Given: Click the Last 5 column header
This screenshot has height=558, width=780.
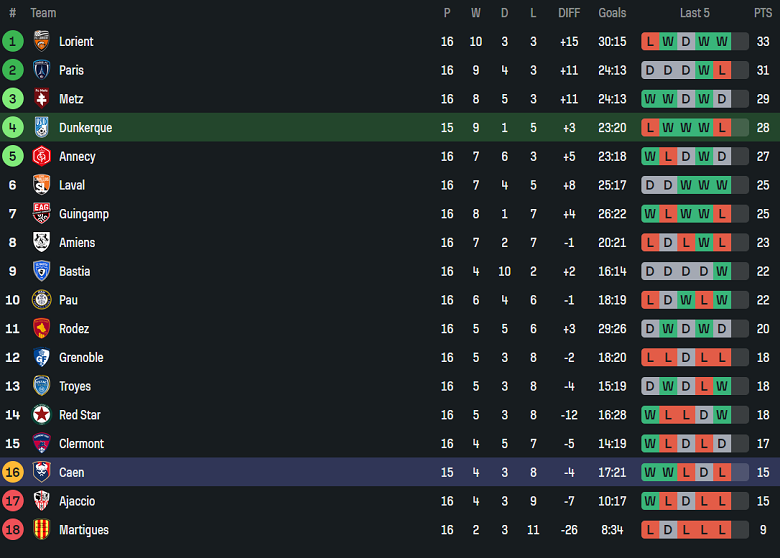Looking at the screenshot, I should 695,13.
